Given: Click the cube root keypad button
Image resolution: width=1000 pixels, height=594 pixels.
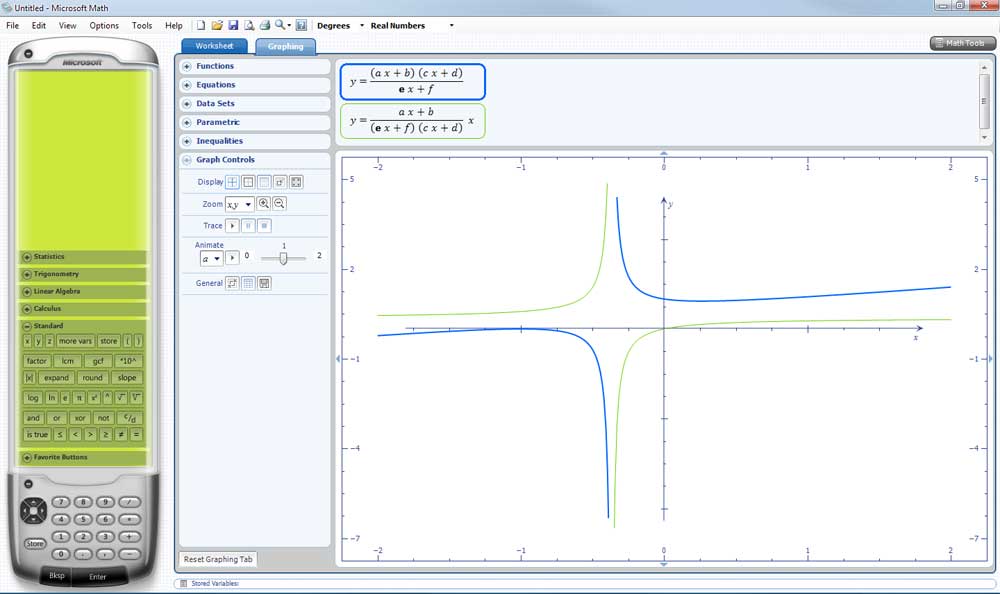Looking at the screenshot, I should click(x=136, y=397).
